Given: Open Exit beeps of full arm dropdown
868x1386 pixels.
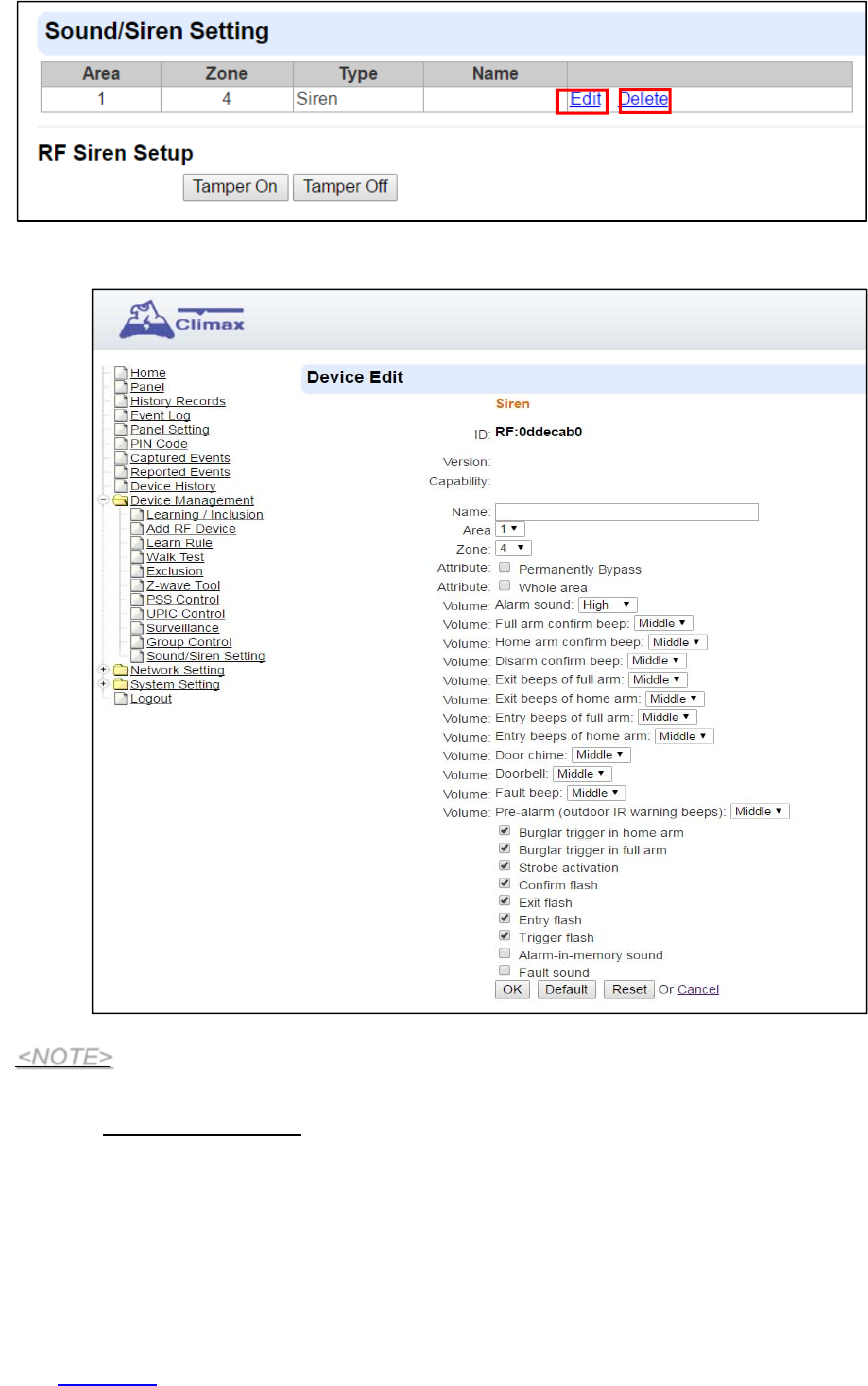Looking at the screenshot, I should 658,680.
